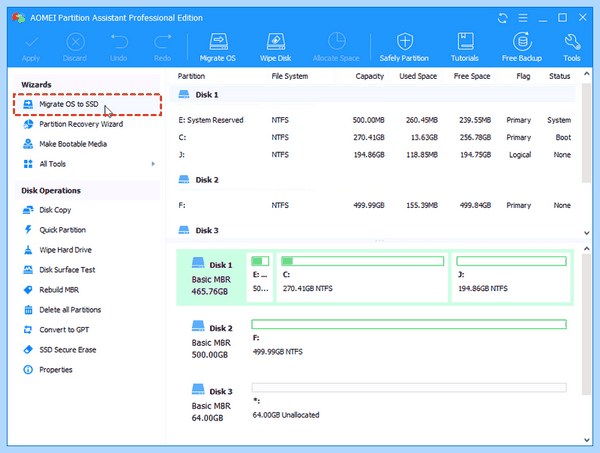This screenshot has height=453, width=600.
Task: Select the C: 270.41GB partition block
Action: (x=362, y=277)
